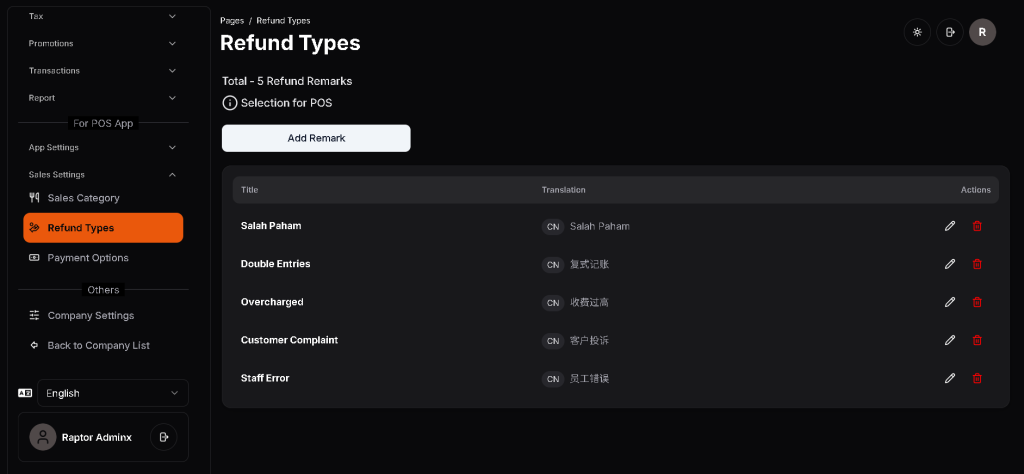
Task: Click the top-right logout icon
Action: pos(949,32)
